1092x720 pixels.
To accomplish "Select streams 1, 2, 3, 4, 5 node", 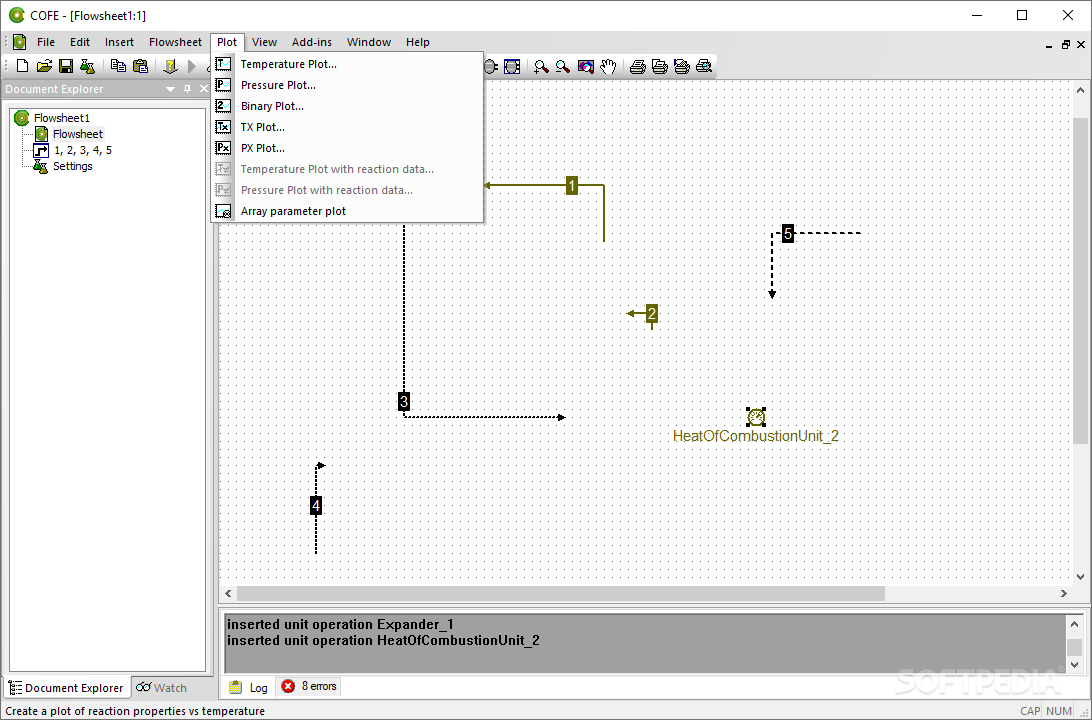I will (83, 150).
